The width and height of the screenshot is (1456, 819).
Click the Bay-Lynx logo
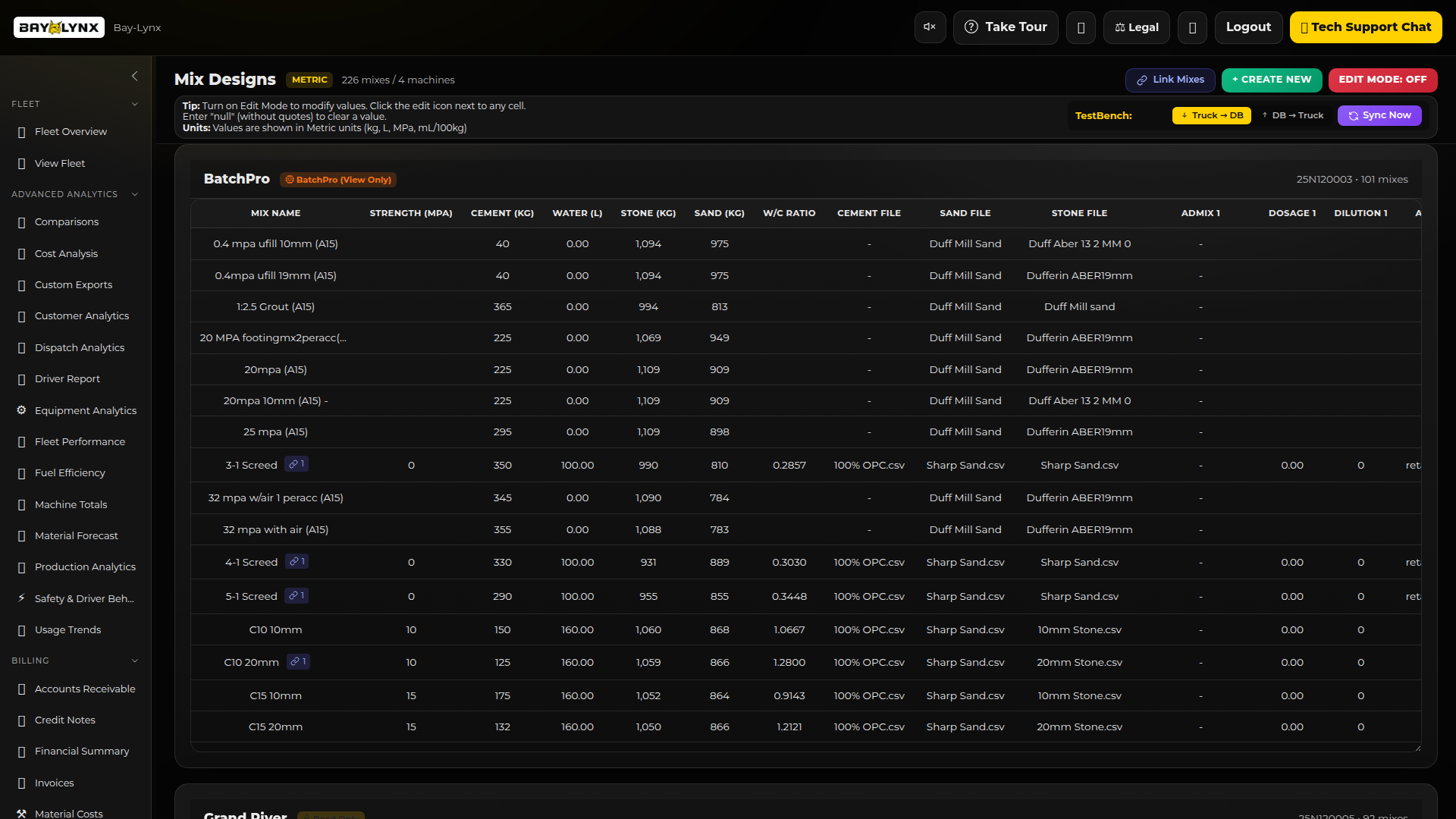[59, 27]
